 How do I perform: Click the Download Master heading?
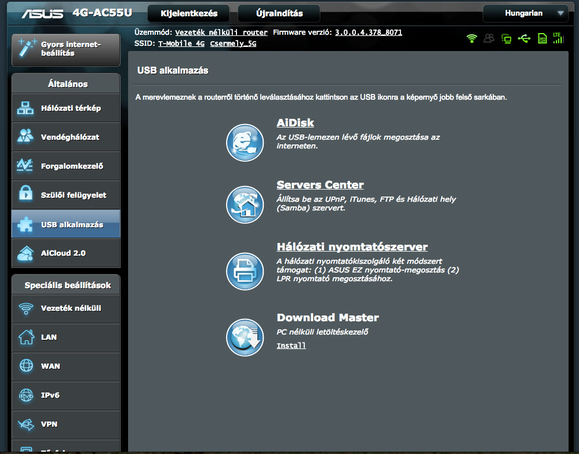328,318
